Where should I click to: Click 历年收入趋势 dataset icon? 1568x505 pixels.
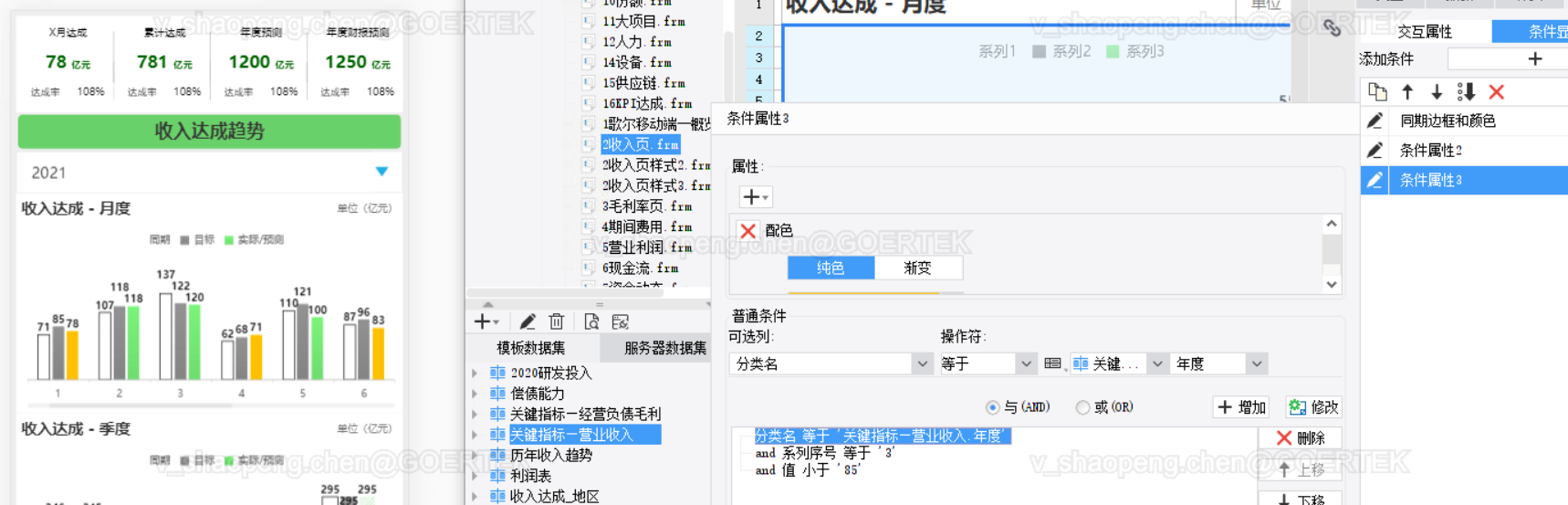[497, 455]
